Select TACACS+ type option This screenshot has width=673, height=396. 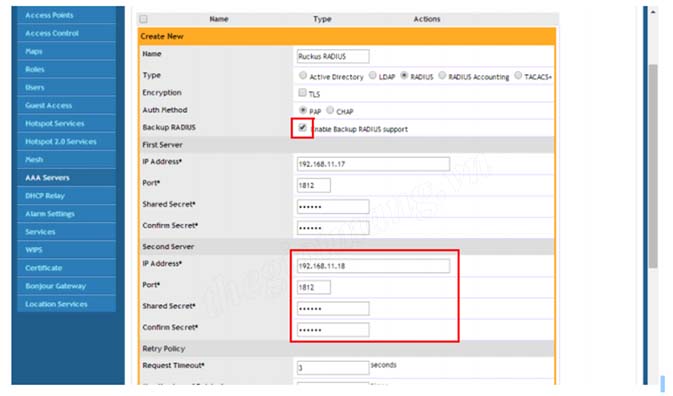coord(518,76)
